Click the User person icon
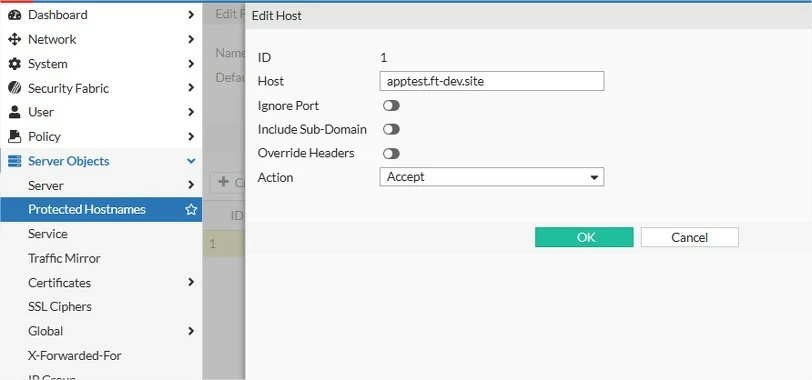The width and height of the screenshot is (812, 380). [14, 112]
